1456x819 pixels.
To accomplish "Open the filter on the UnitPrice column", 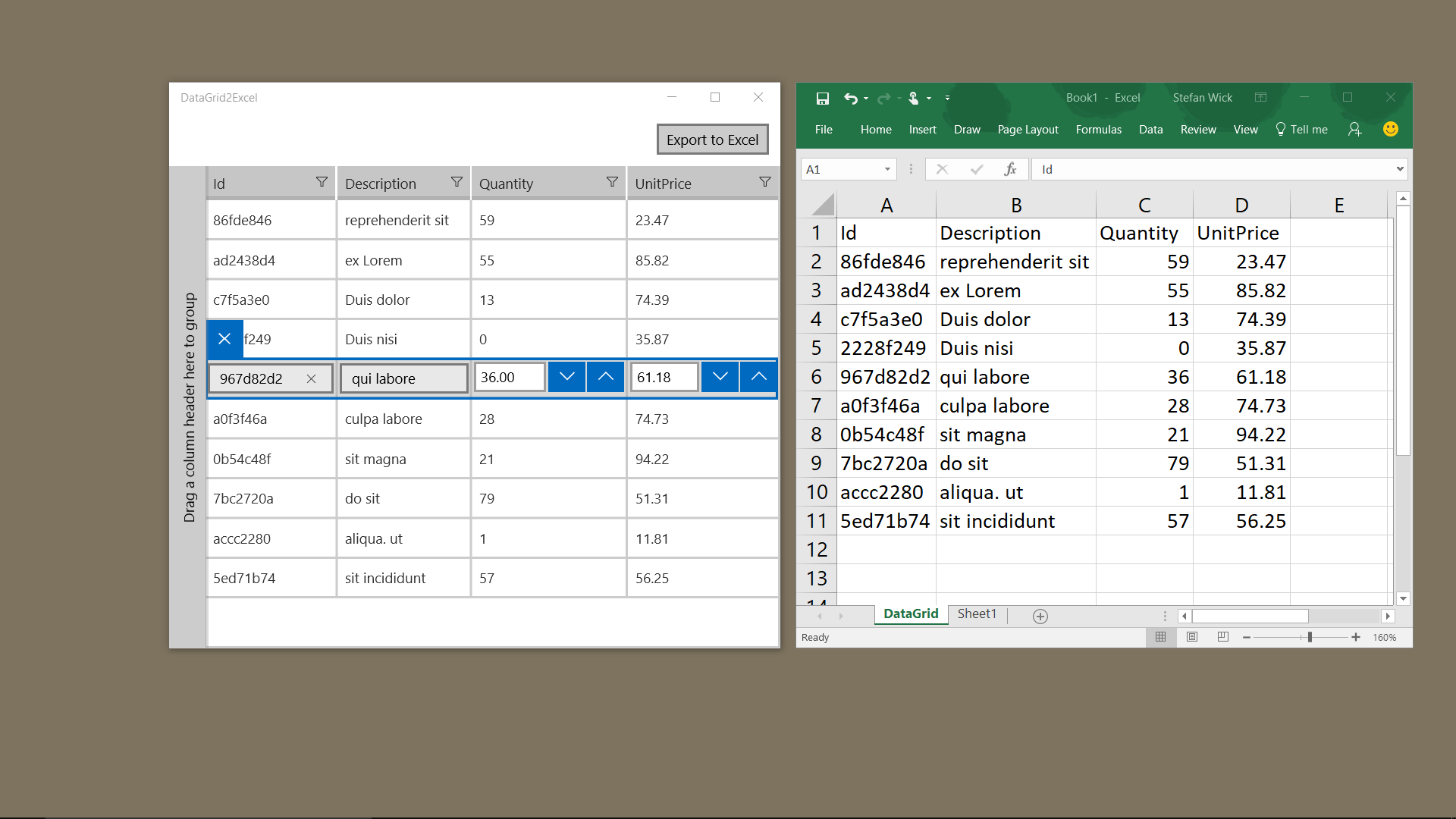I will tap(764, 182).
